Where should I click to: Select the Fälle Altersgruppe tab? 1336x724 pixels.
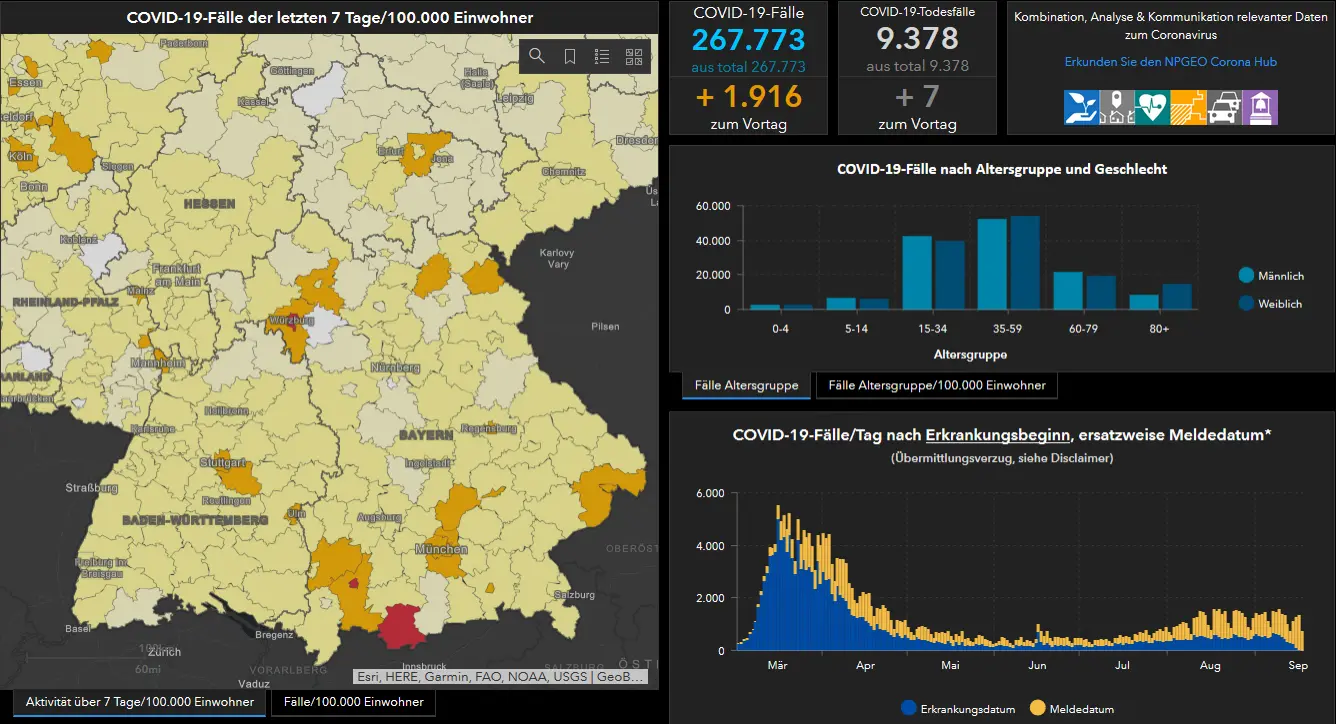(746, 385)
